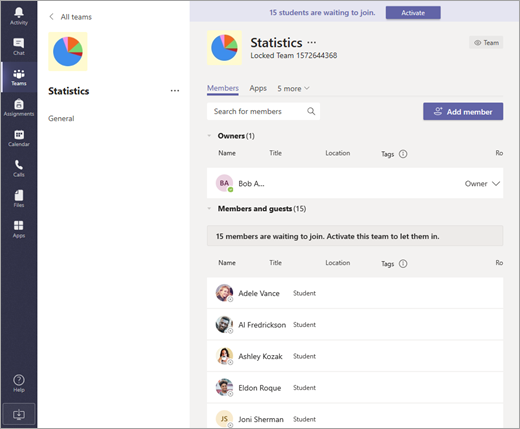Click the download desktop app icon
Image resolution: width=520 pixels, height=429 pixels.
(19, 414)
